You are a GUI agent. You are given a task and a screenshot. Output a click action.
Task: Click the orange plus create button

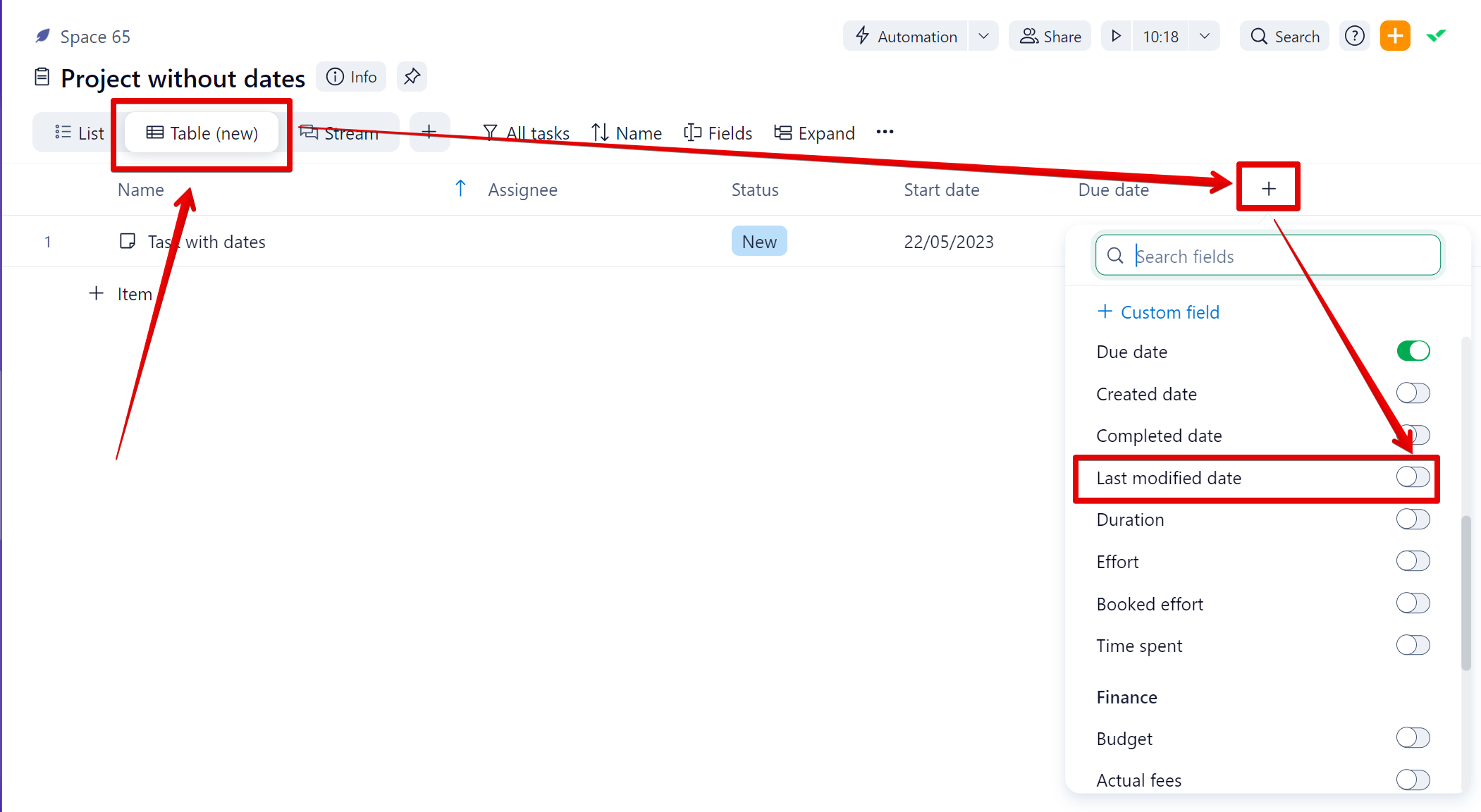tap(1394, 36)
